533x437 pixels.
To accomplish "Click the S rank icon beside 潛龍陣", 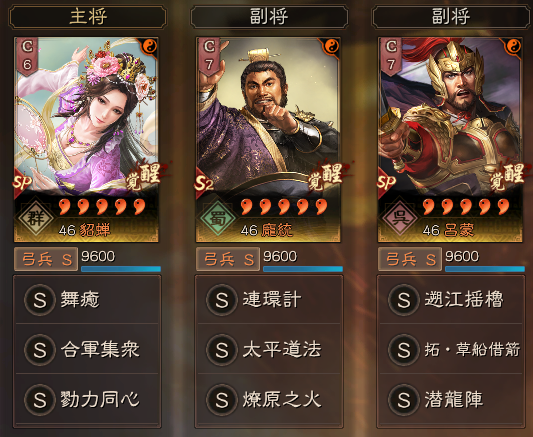I will [x=404, y=400].
